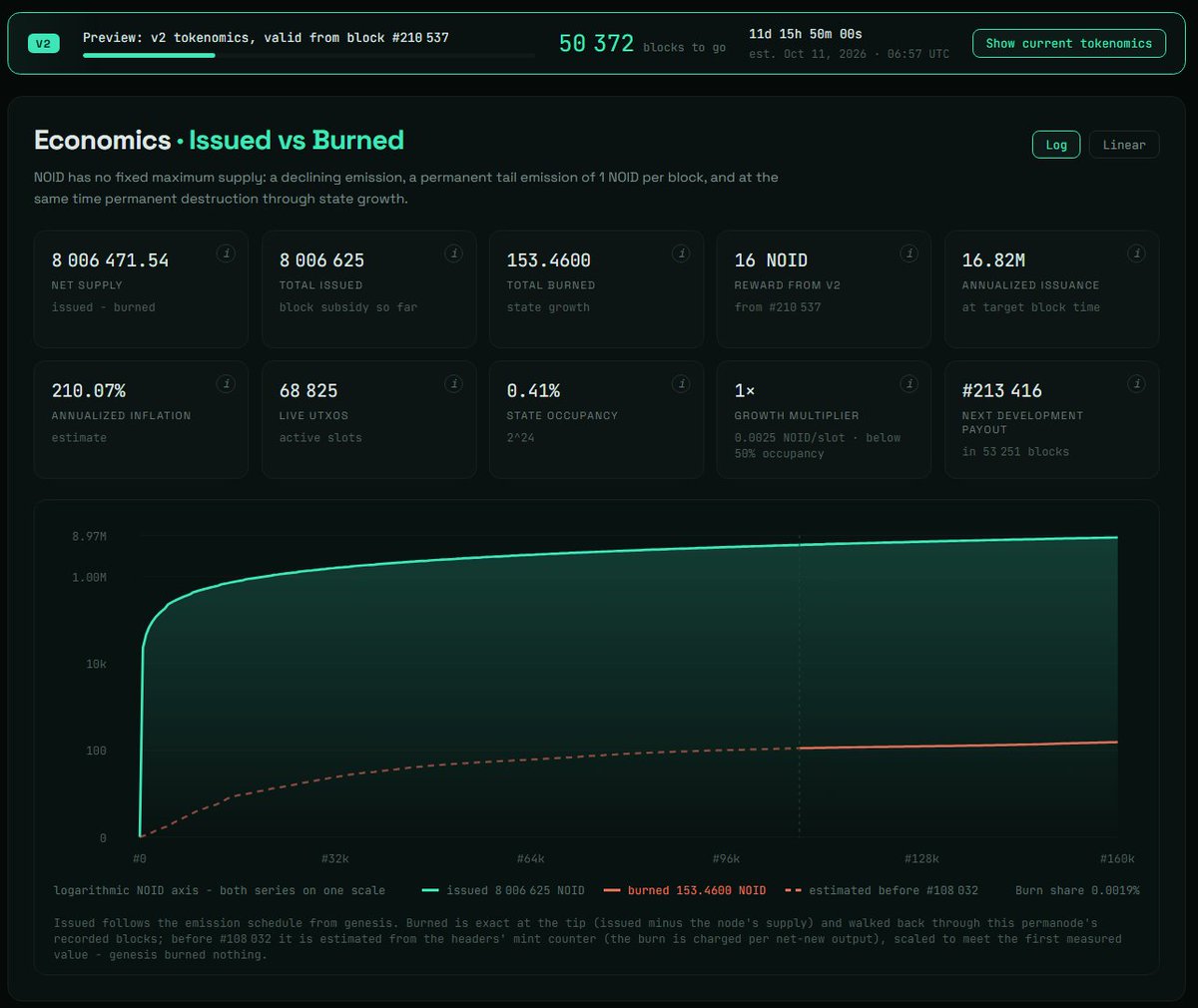
Task: Click the 1× growth multiplier value
Action: [745, 390]
